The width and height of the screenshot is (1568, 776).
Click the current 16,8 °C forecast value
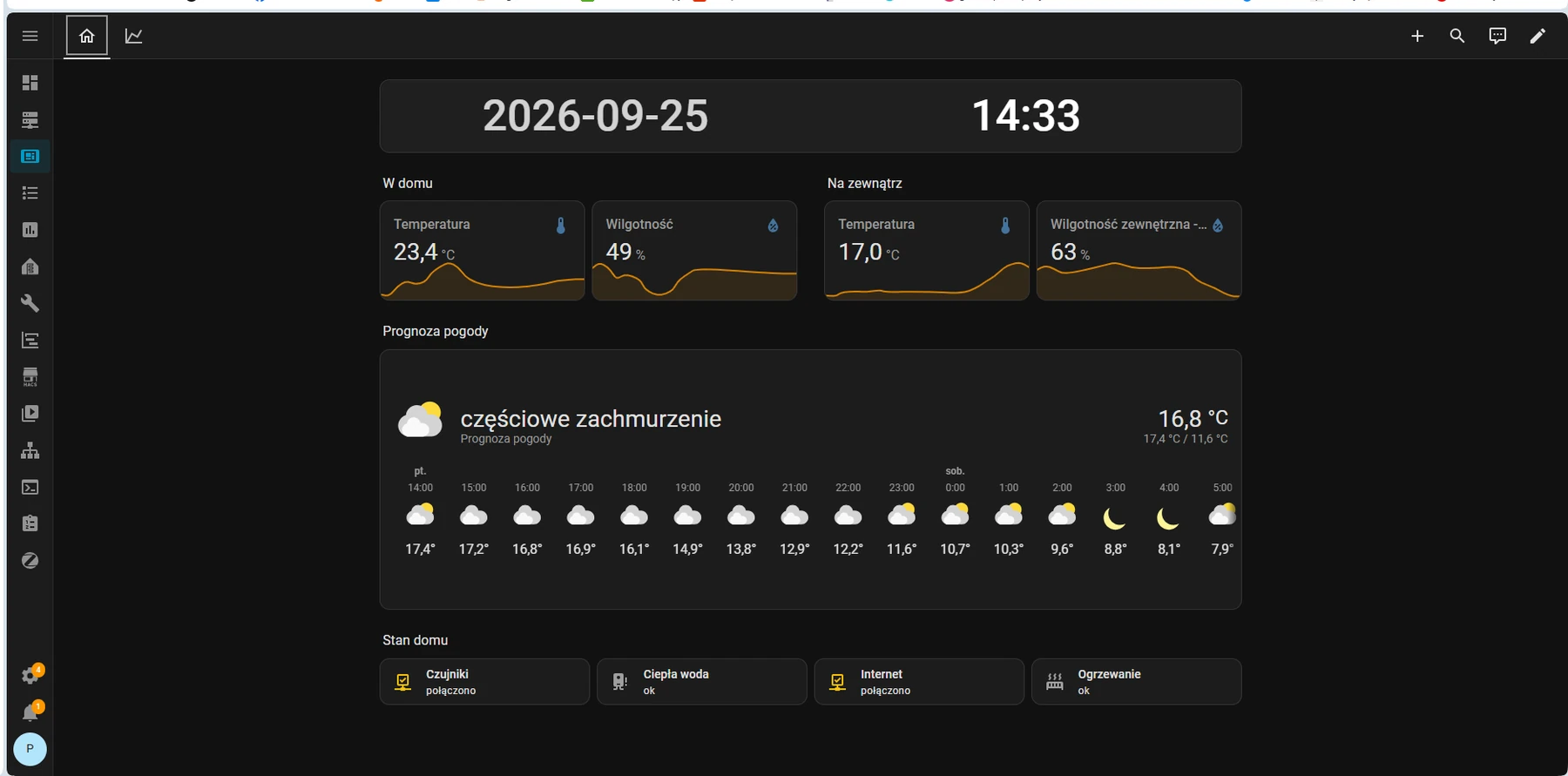point(1193,418)
